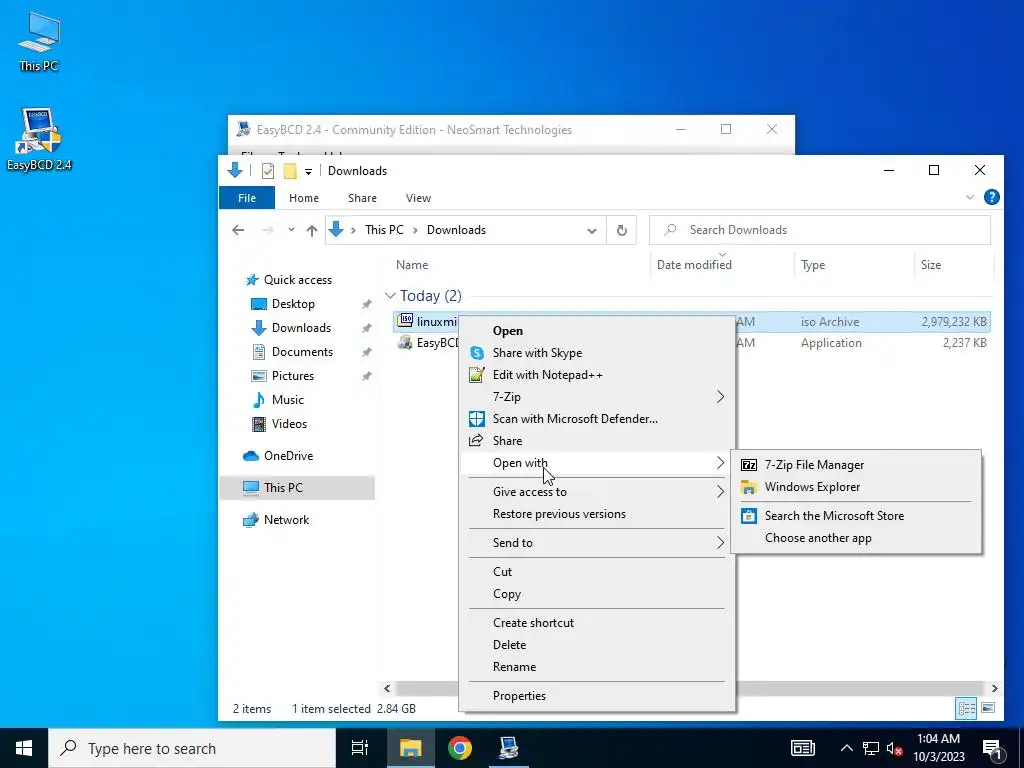Screen dimensions: 1024x768
Task: Select Documents in the navigation pane
Action: [x=302, y=352]
